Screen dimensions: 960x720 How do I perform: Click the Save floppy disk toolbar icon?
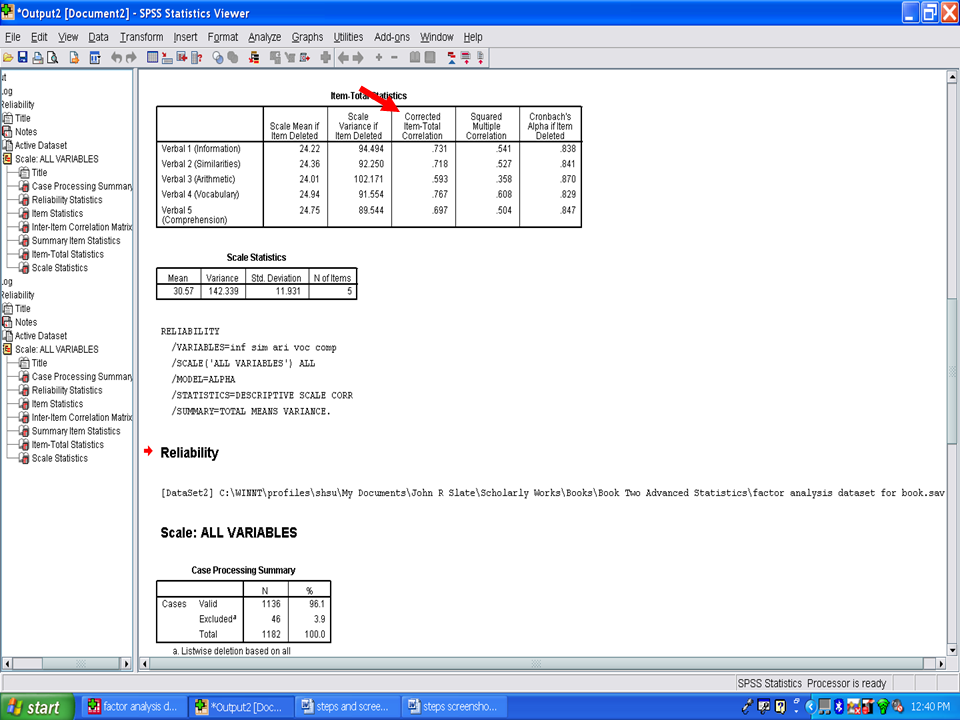[x=22, y=58]
